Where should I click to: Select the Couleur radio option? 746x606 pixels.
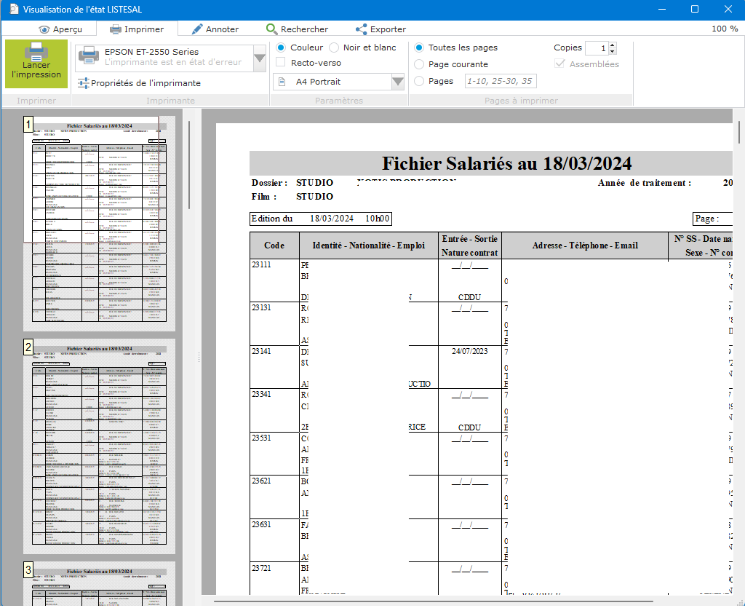282,47
